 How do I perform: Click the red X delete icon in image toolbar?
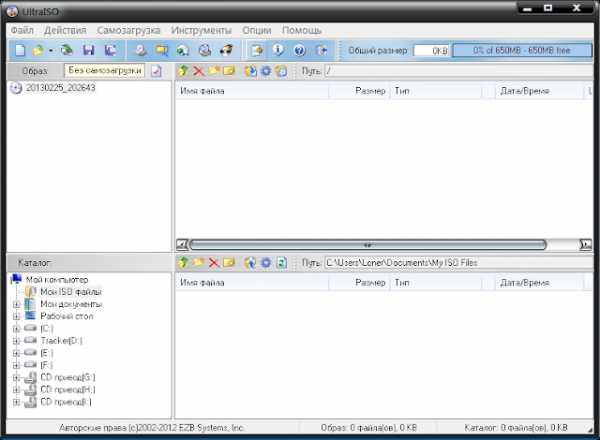click(x=198, y=71)
